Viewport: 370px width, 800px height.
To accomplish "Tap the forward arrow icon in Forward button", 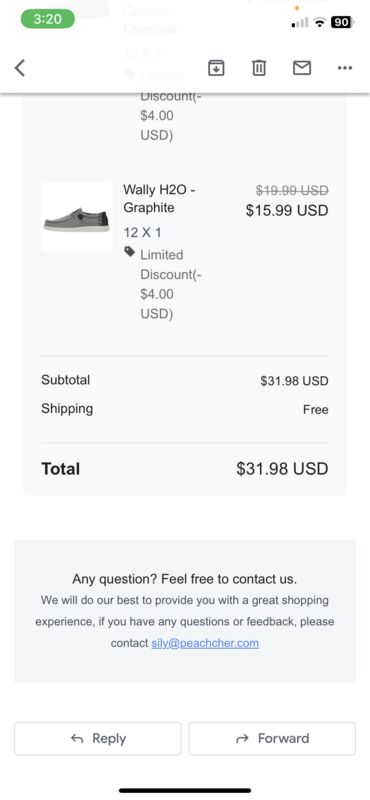I will click(243, 738).
